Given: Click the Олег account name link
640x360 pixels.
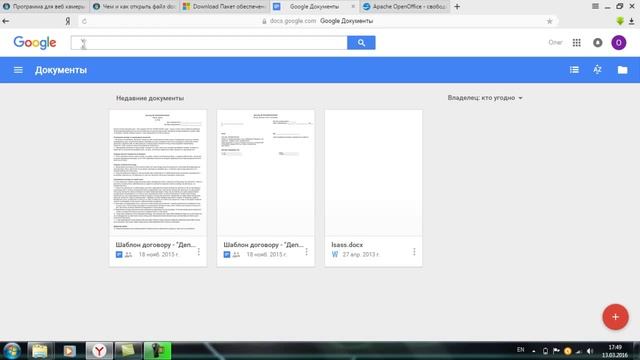Looking at the screenshot, I should tap(555, 42).
